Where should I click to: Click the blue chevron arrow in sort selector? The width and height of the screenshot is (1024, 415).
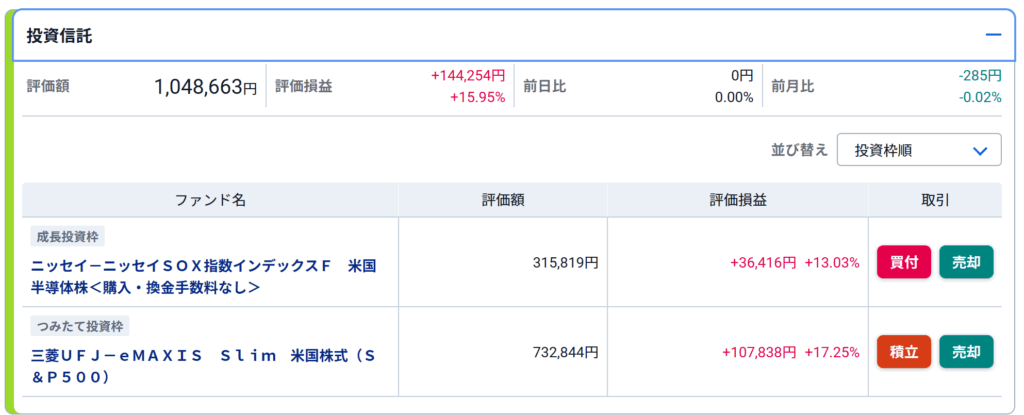(x=980, y=151)
